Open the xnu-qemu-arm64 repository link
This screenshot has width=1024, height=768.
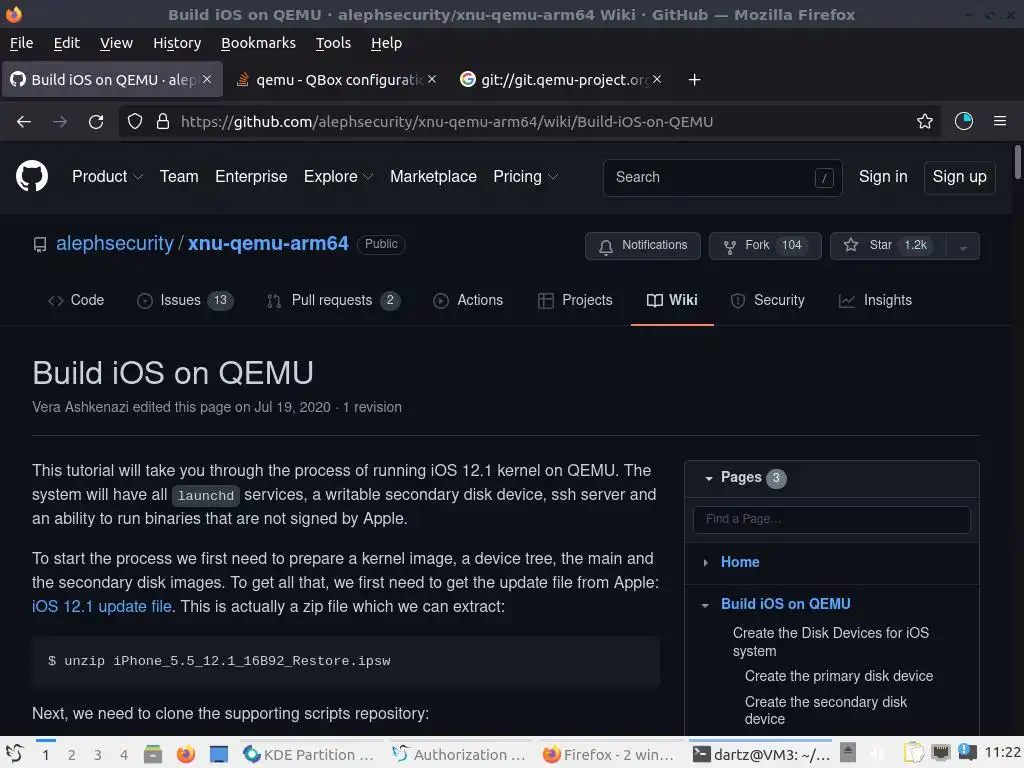pos(268,244)
